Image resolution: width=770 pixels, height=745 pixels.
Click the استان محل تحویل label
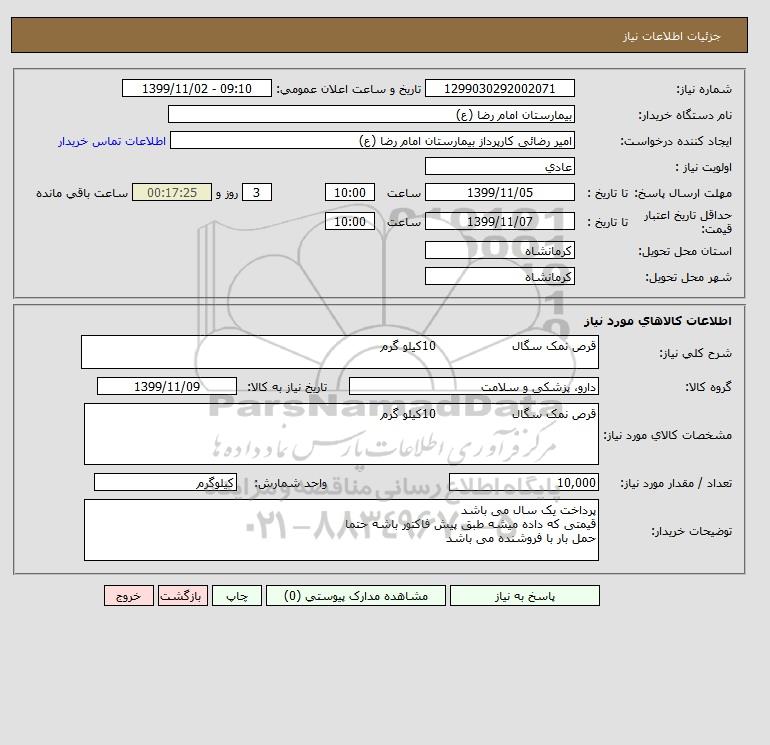pyautogui.click(x=685, y=251)
